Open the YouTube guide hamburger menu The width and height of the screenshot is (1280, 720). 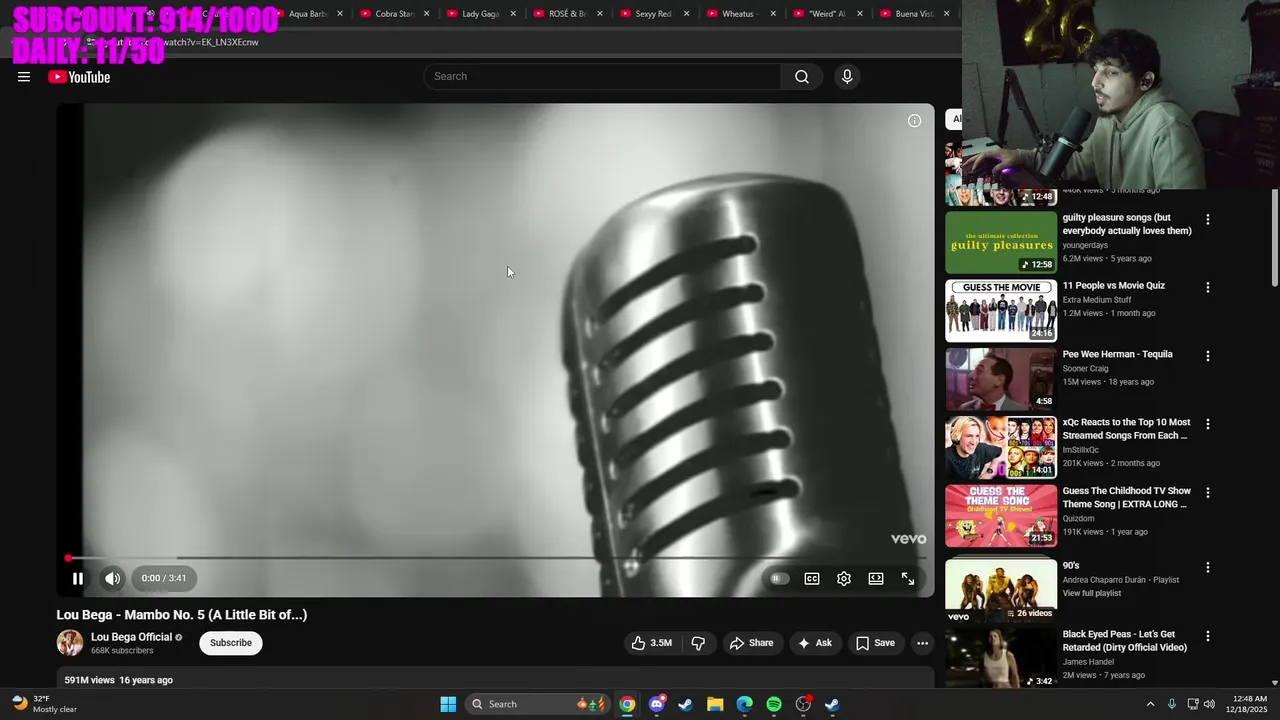24,77
